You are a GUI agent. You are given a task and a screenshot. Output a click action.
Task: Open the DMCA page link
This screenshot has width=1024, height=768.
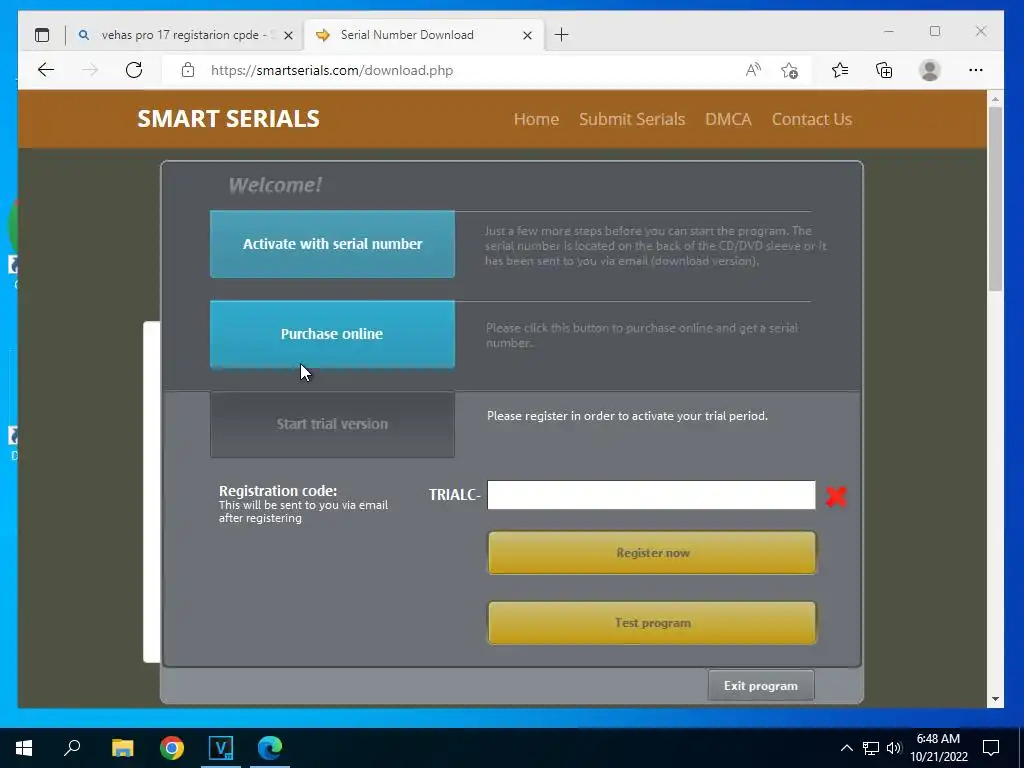point(728,119)
